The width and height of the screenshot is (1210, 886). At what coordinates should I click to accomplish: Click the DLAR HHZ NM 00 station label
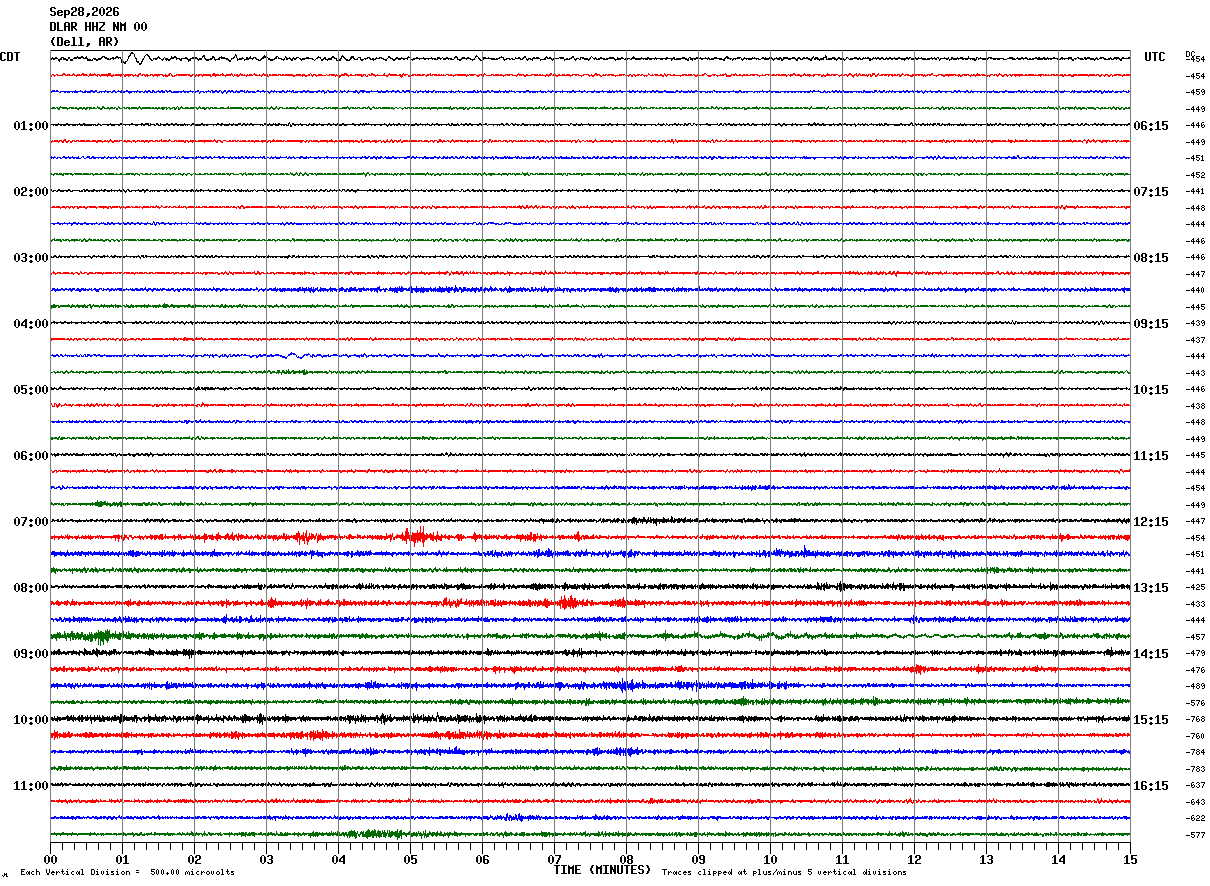click(x=98, y=27)
